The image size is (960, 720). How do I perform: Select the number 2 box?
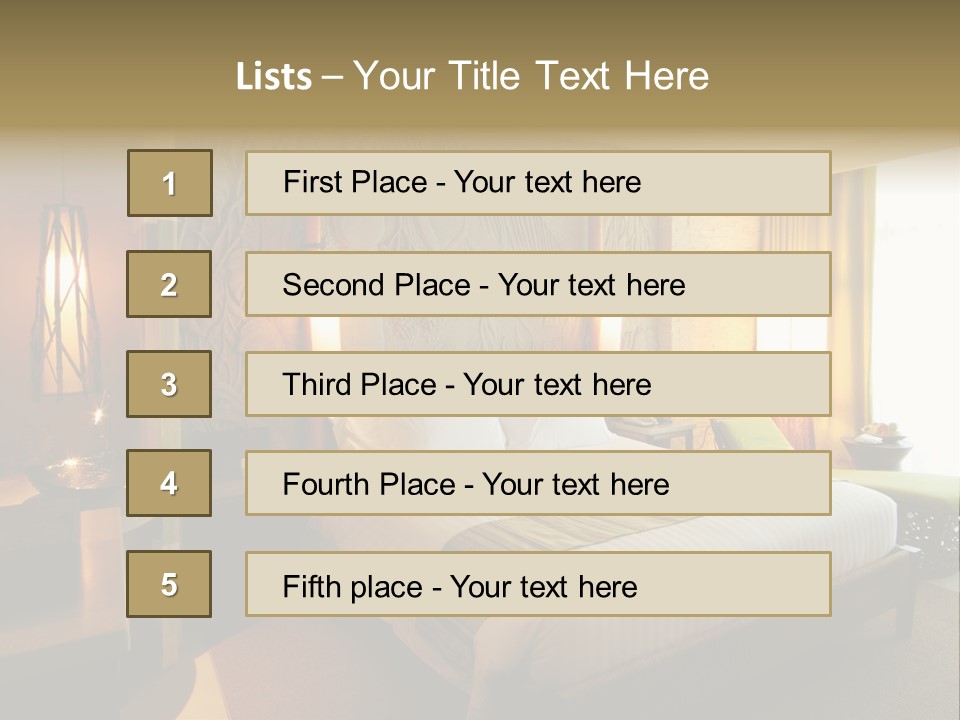169,284
